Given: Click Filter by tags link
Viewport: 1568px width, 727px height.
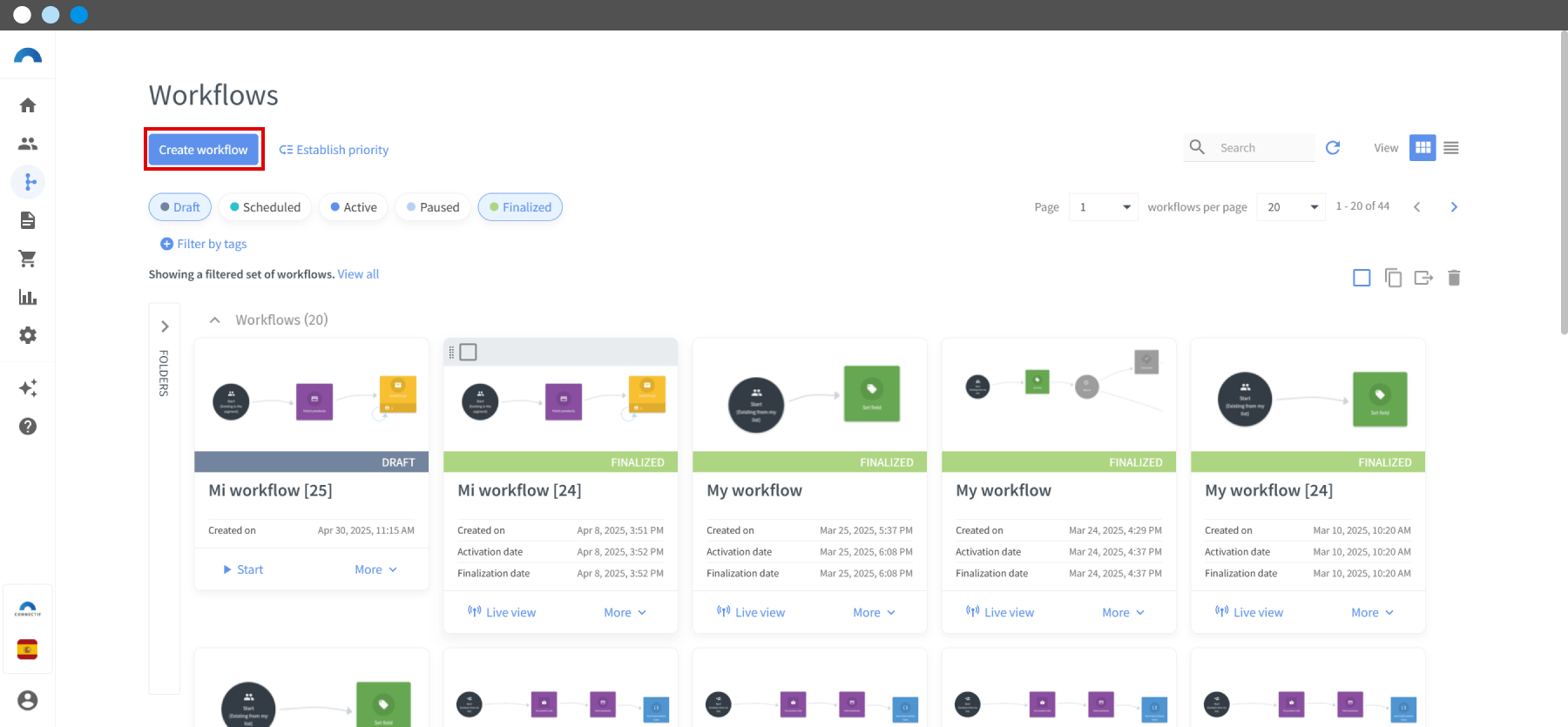Looking at the screenshot, I should (x=212, y=244).
